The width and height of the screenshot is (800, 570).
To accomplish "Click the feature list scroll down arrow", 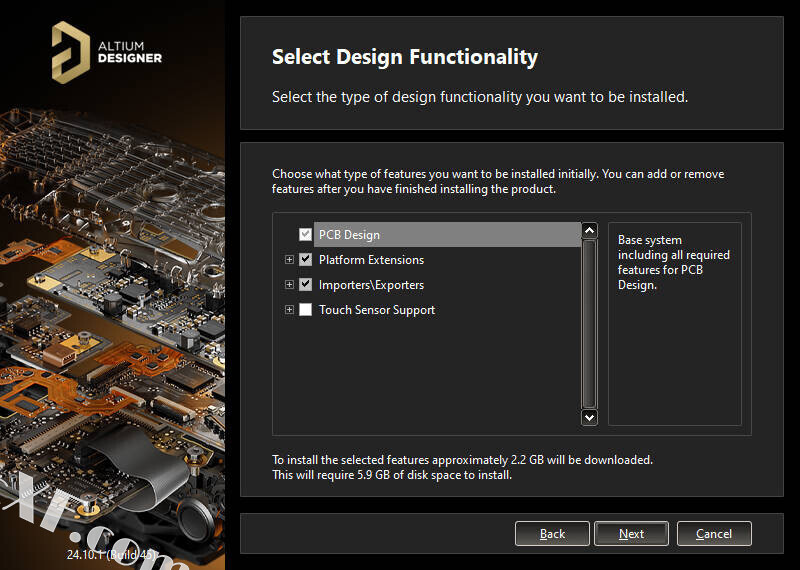I will (589, 417).
